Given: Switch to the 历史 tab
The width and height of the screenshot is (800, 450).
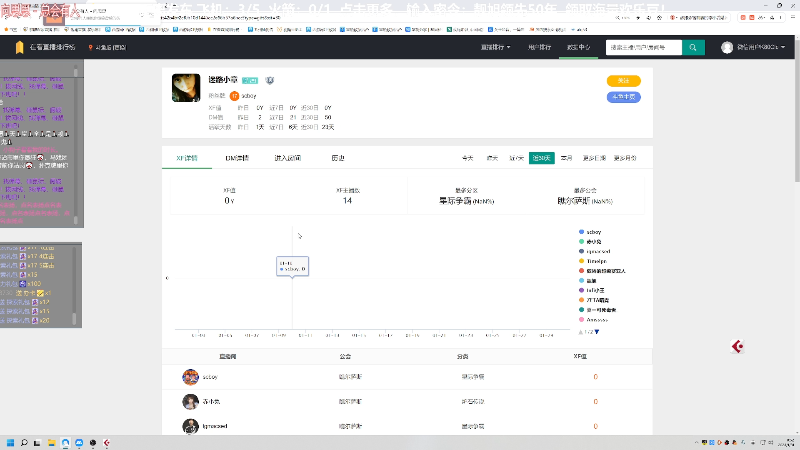Looking at the screenshot, I should [x=338, y=158].
